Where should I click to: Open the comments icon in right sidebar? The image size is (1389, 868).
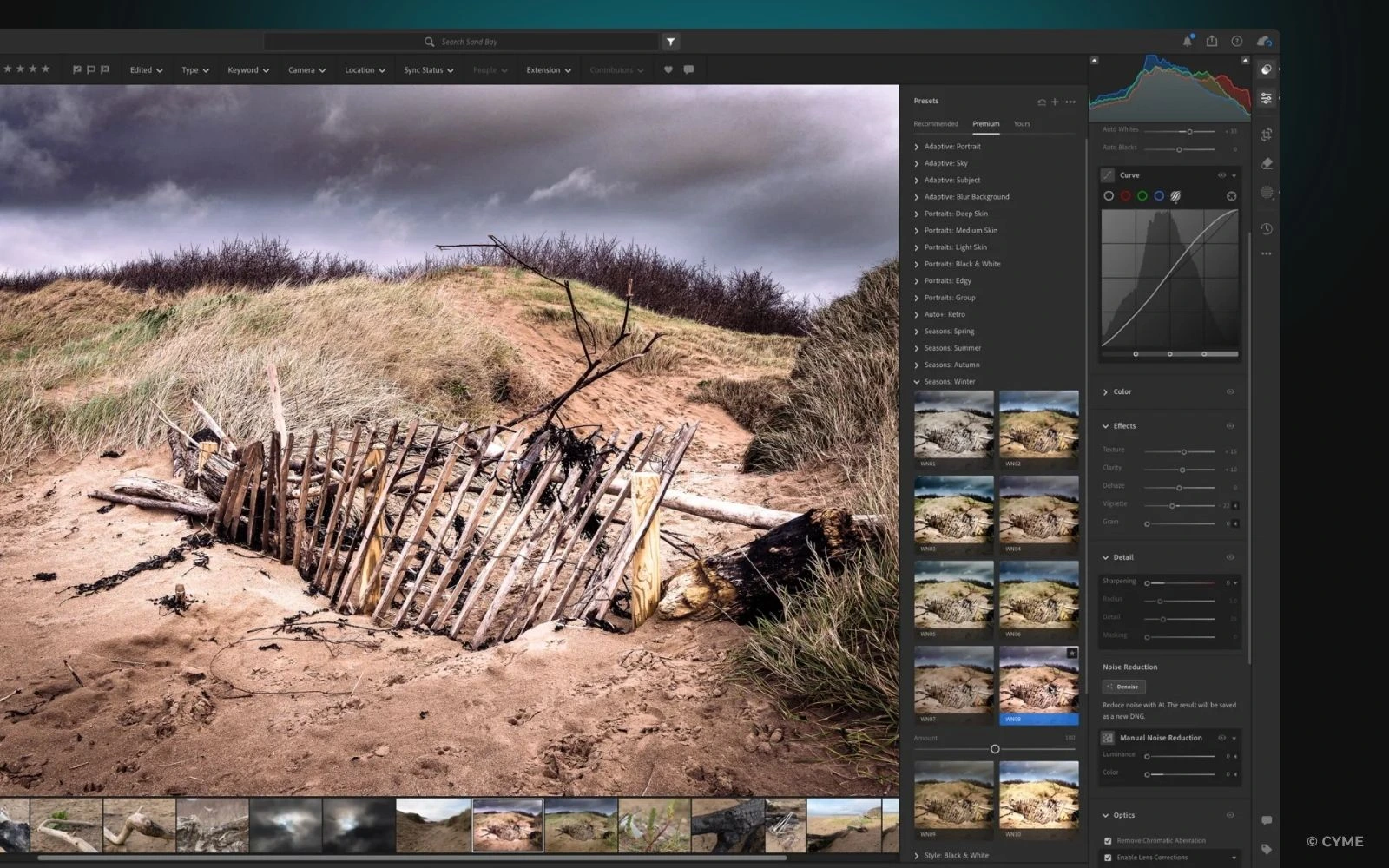pyautogui.click(x=1267, y=820)
